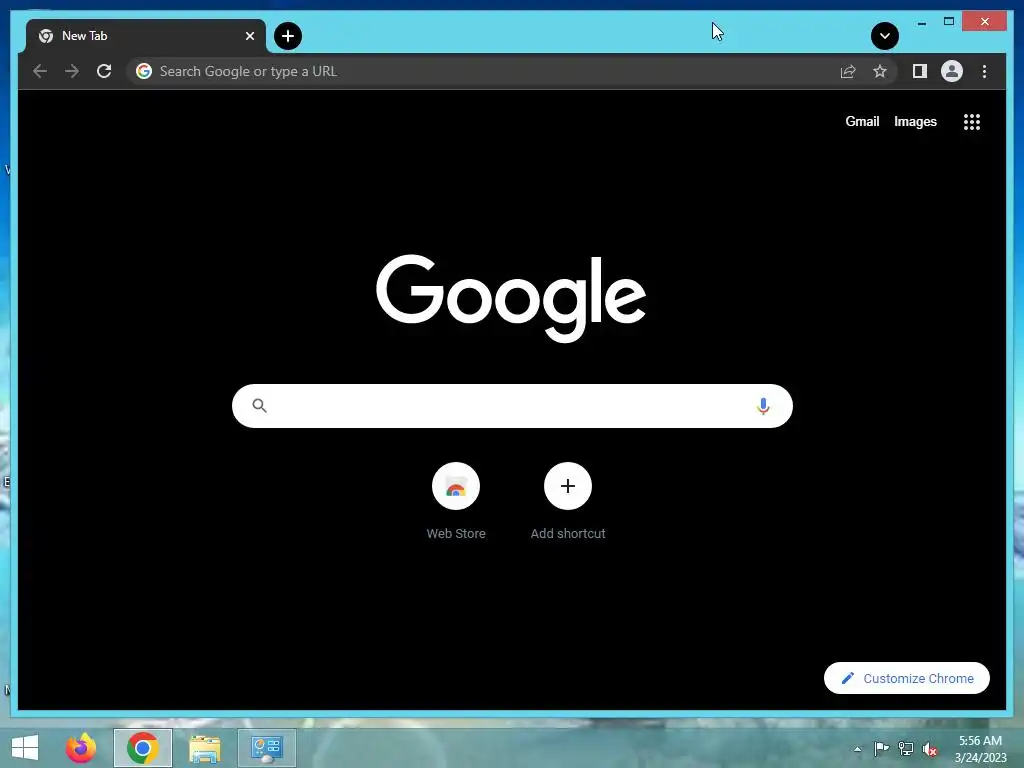Click the browser forward arrow
The image size is (1024, 768).
point(72,71)
